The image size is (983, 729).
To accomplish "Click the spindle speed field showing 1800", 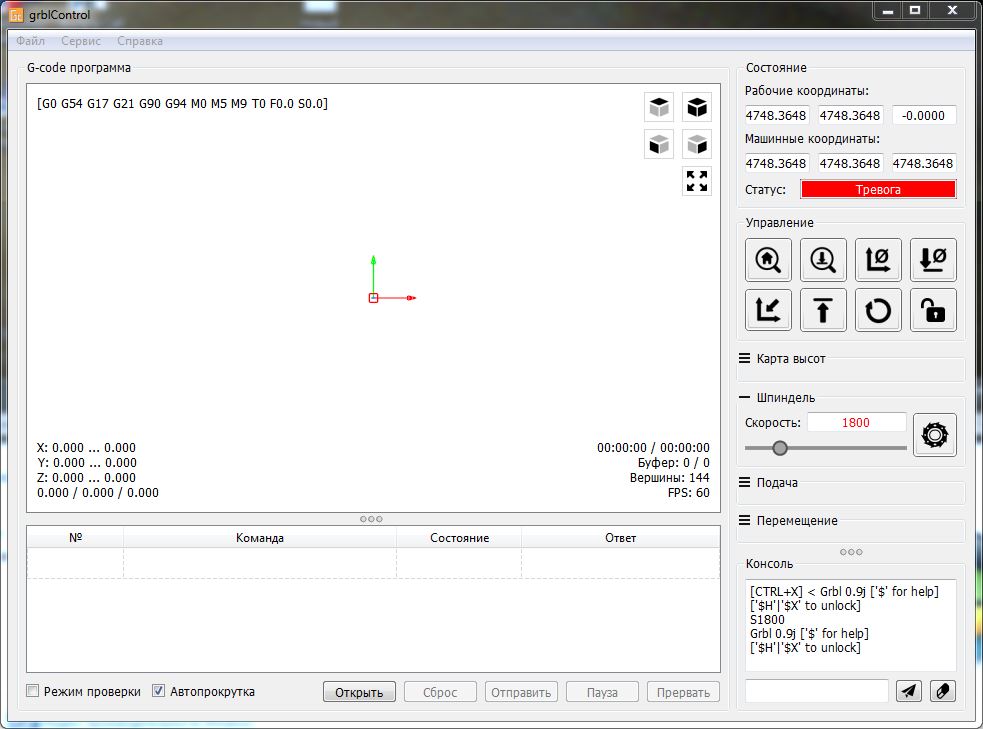I will point(856,422).
